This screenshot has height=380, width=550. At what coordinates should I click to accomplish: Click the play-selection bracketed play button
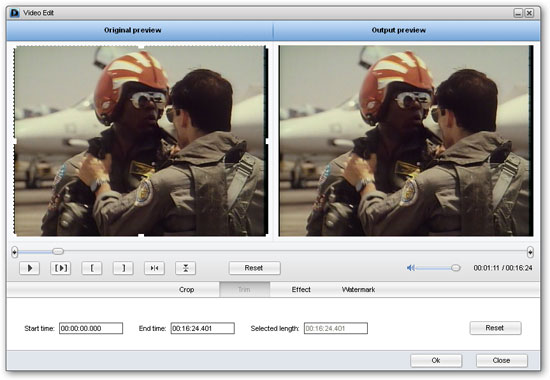coord(61,268)
